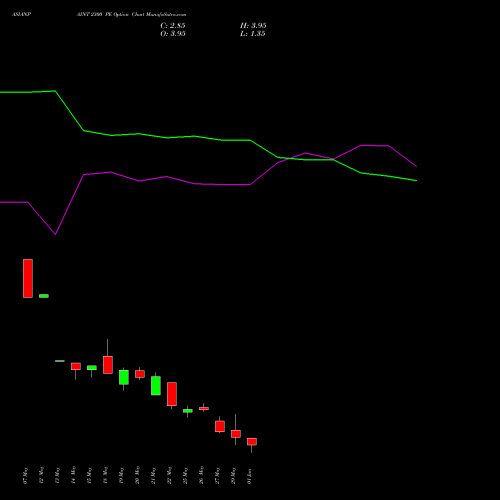Click the 22 May date label
The image size is (500, 500).
pos(169,476)
